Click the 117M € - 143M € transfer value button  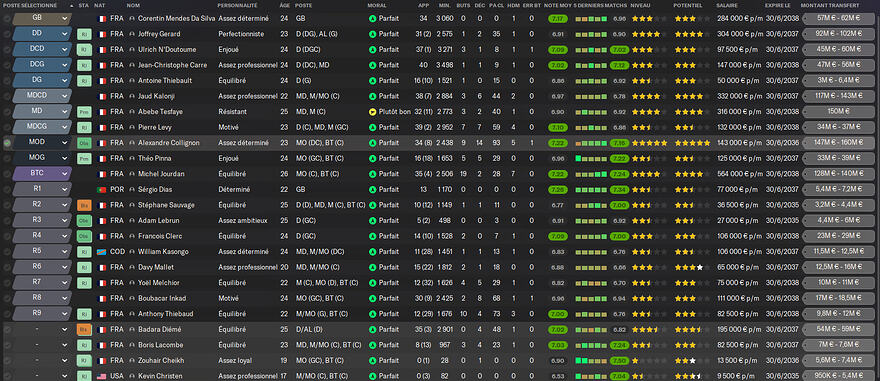click(839, 97)
